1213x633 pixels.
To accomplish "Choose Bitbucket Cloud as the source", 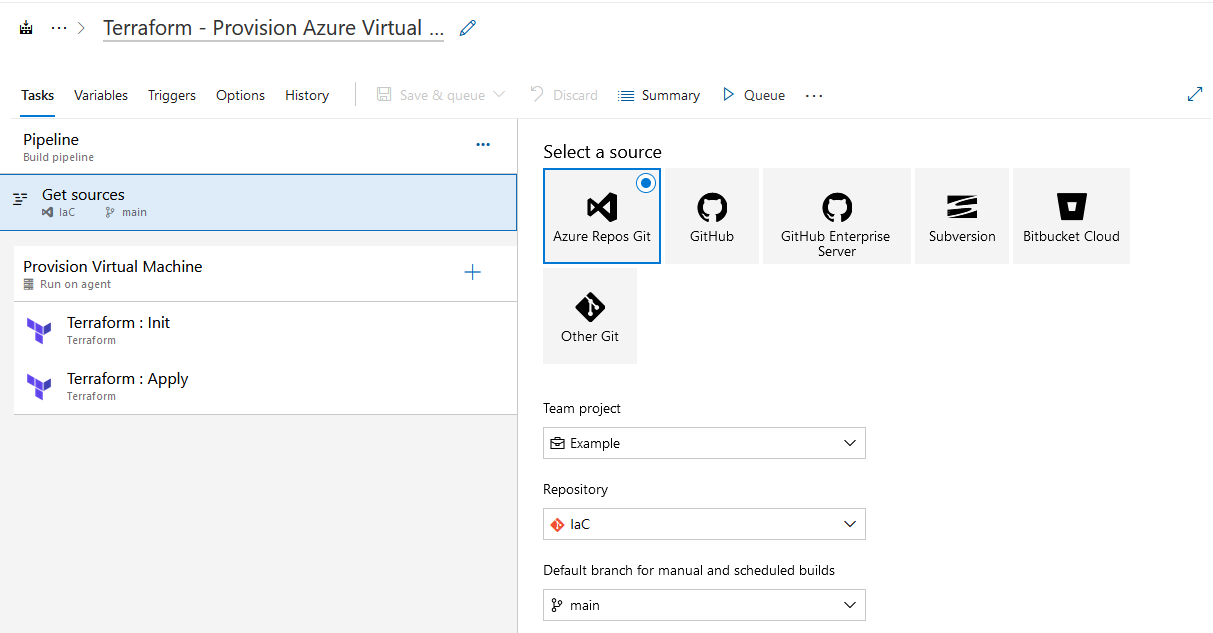I will [x=1071, y=216].
